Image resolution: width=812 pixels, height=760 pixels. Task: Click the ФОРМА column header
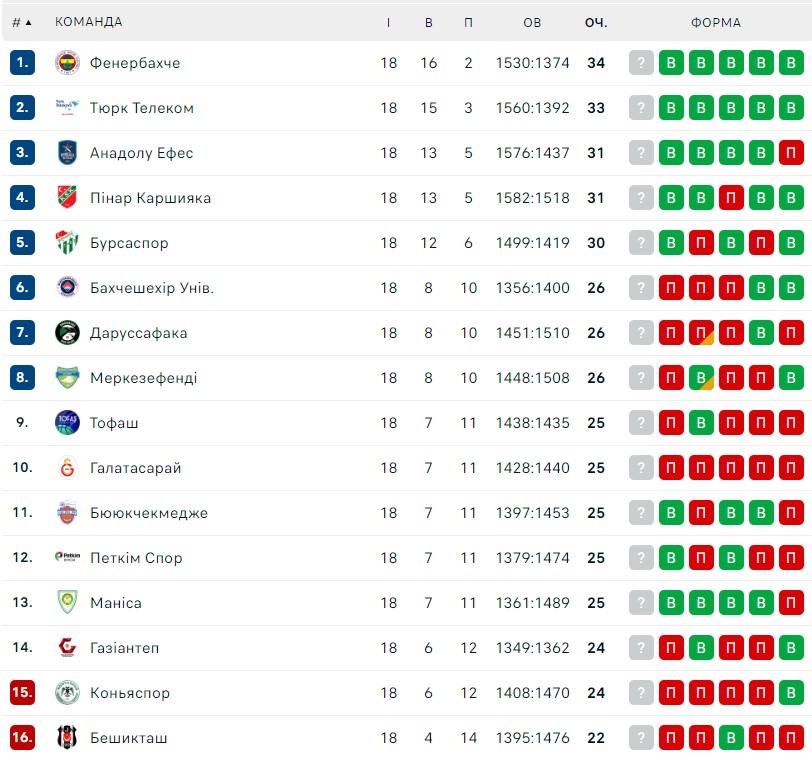(716, 22)
